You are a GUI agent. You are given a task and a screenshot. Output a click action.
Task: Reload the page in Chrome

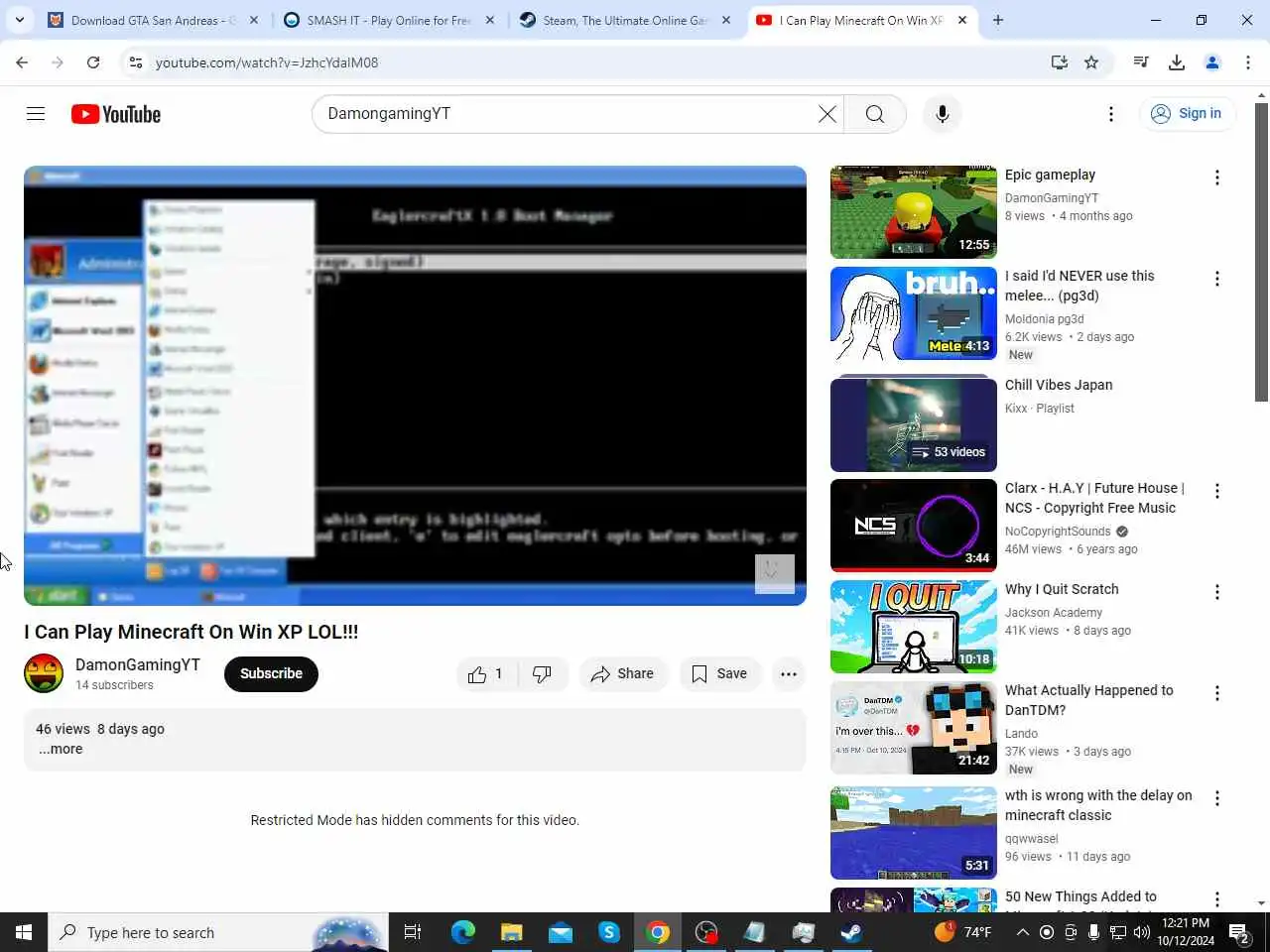coord(93,62)
